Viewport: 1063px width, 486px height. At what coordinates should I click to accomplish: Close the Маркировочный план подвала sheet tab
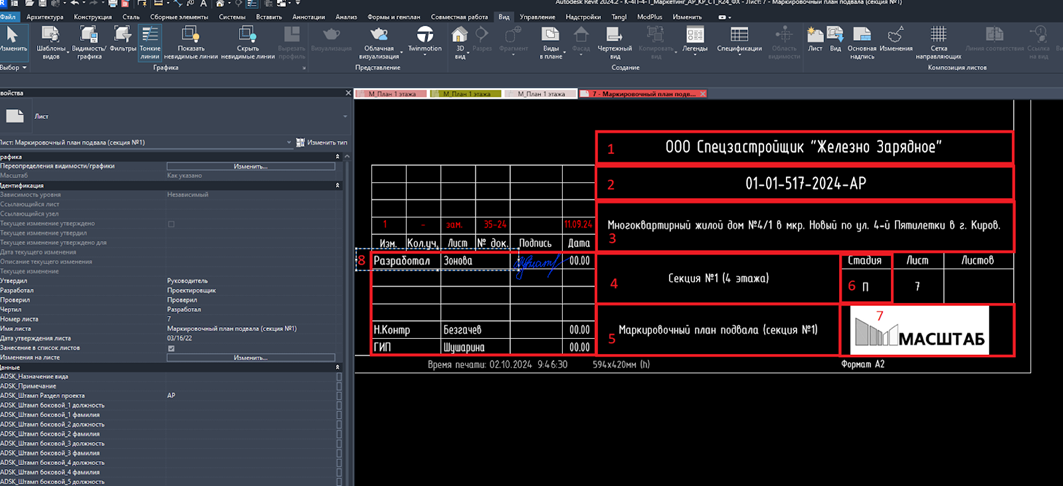coord(702,94)
